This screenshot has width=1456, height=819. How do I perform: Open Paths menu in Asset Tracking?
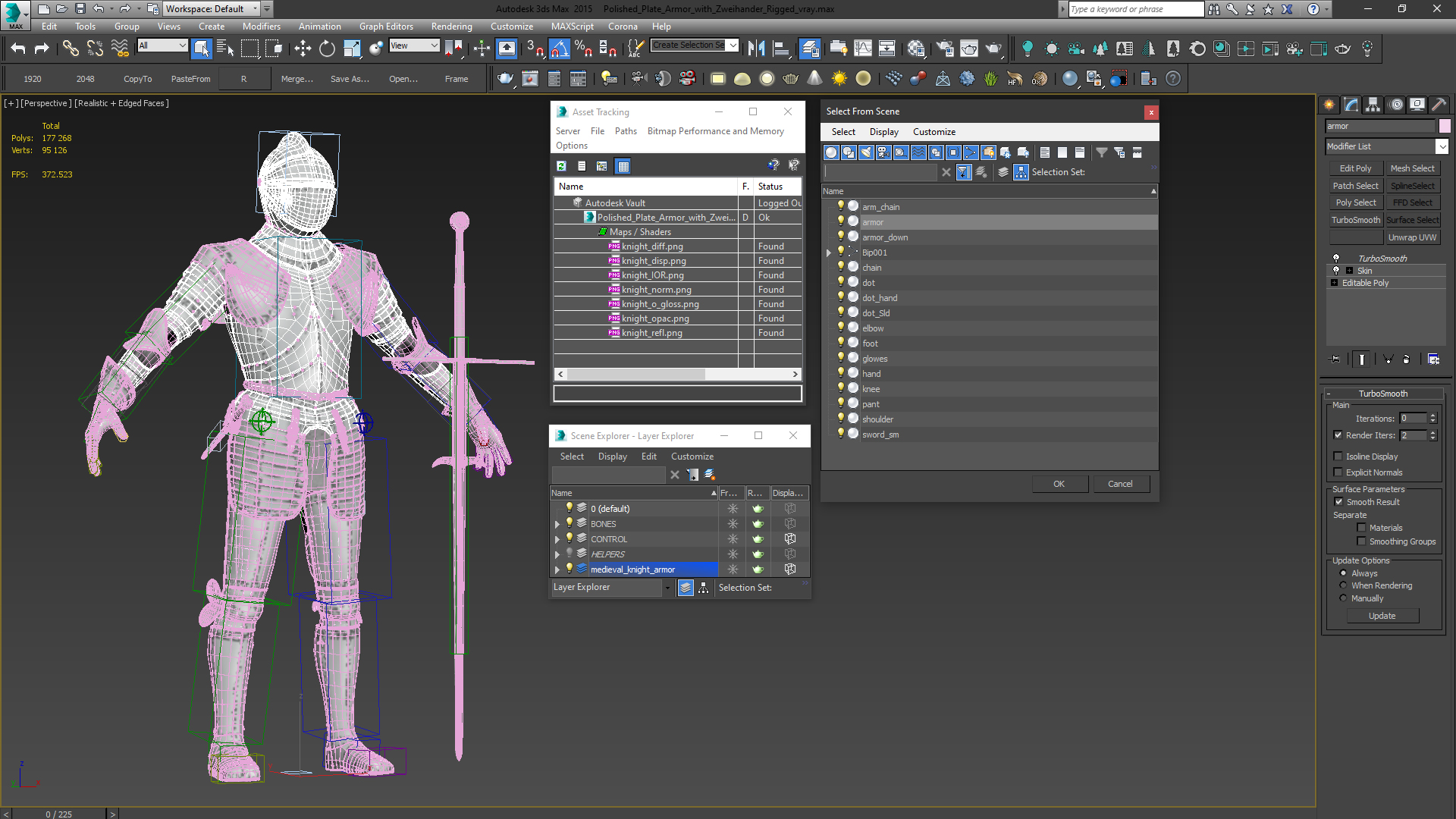pyautogui.click(x=626, y=131)
